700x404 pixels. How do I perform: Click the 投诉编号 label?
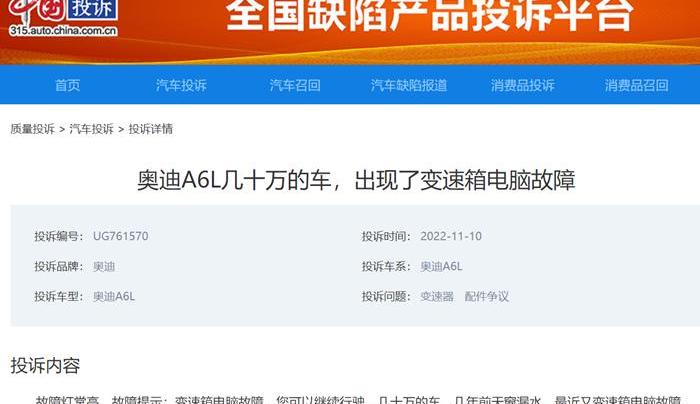[58, 236]
